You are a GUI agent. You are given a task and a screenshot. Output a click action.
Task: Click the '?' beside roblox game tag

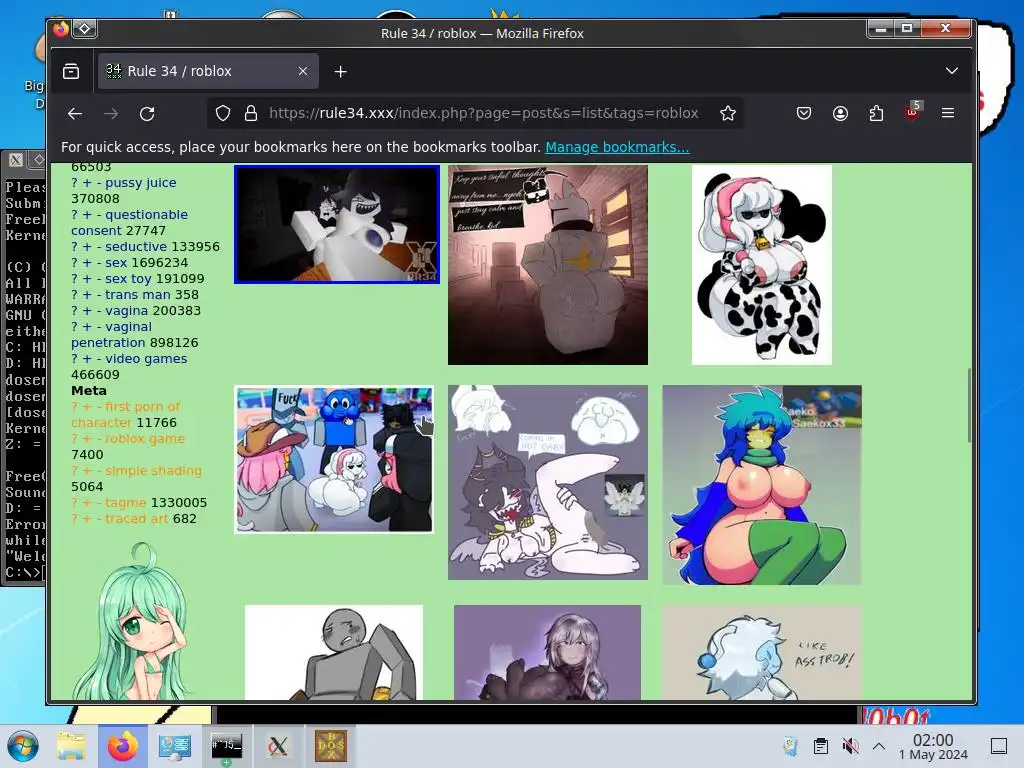click(74, 439)
